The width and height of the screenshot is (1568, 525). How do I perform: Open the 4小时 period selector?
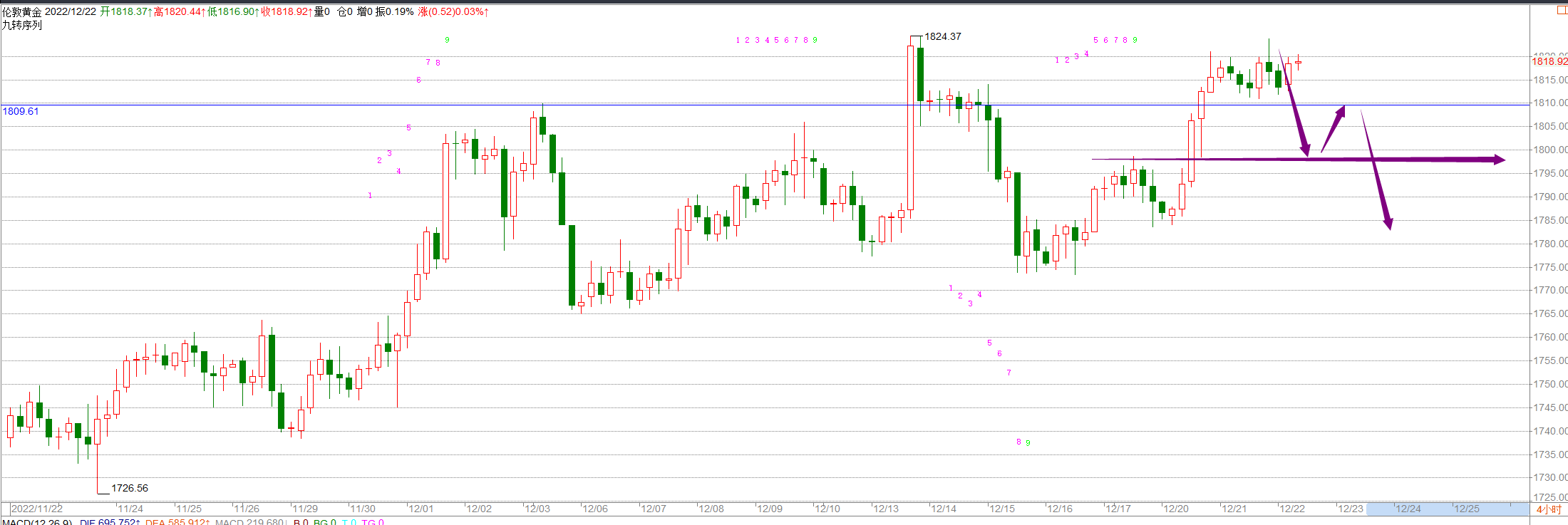click(1548, 509)
